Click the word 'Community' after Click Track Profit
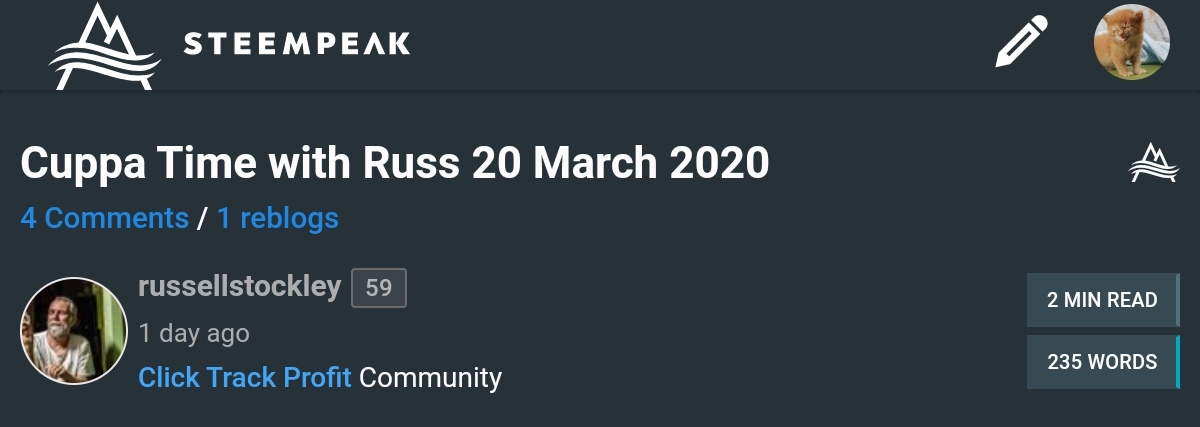The height and width of the screenshot is (427, 1200). pos(430,377)
